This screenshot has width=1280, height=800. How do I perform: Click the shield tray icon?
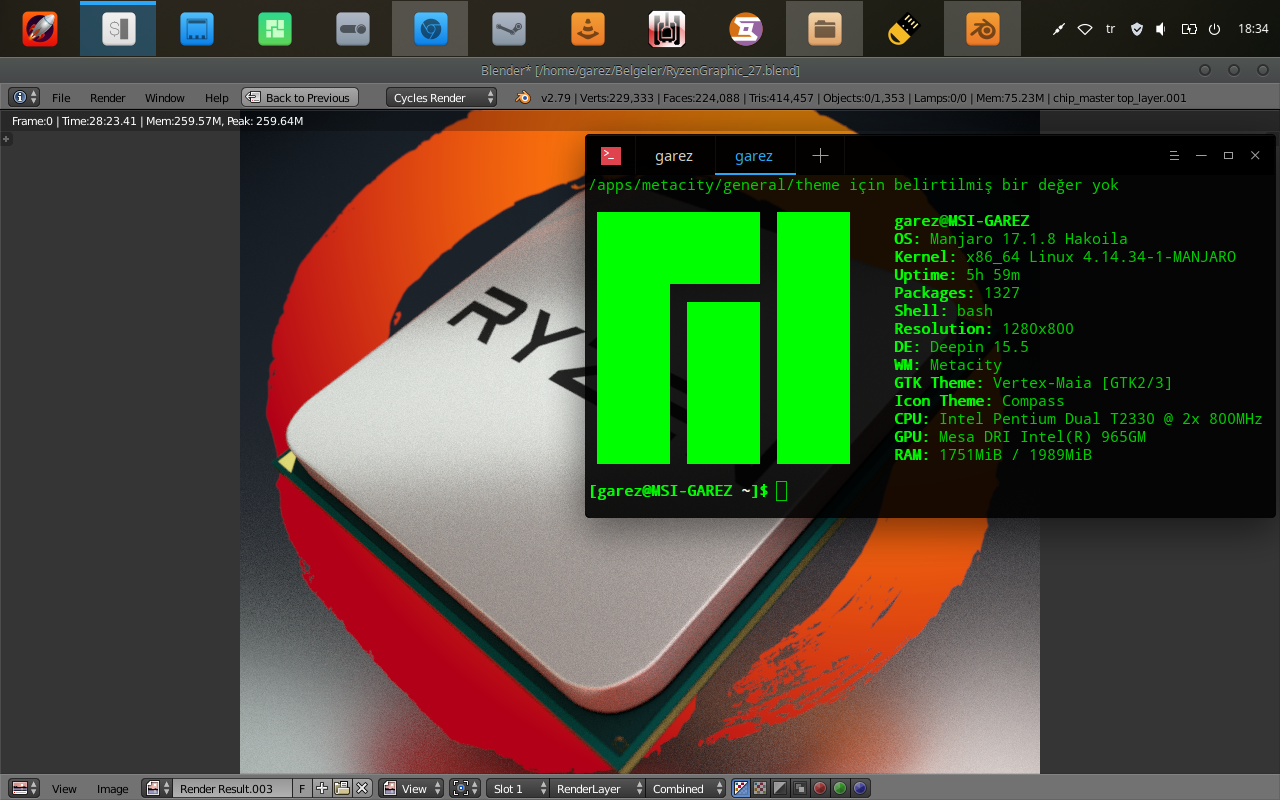1136,29
